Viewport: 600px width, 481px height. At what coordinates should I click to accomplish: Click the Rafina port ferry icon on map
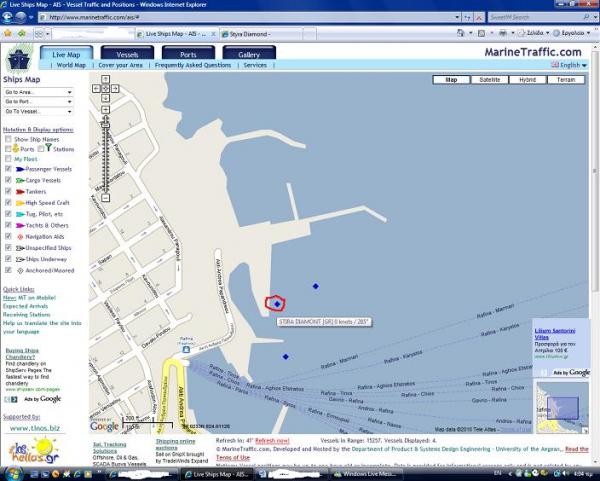click(x=186, y=350)
